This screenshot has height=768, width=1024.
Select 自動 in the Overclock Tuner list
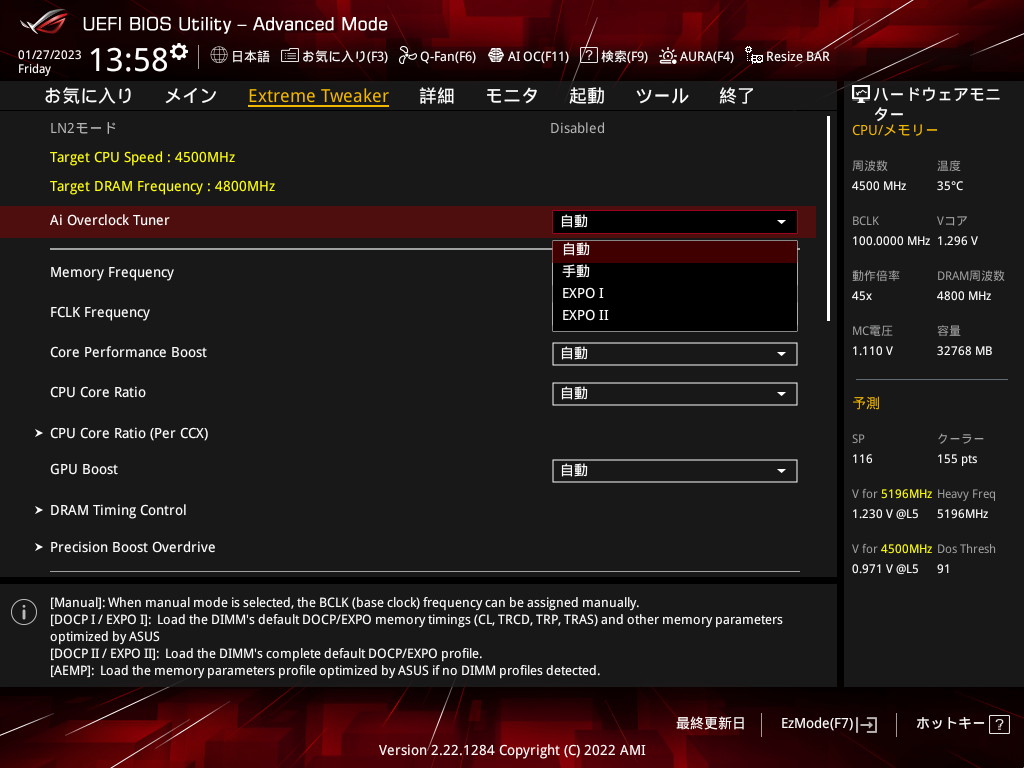[x=675, y=249]
